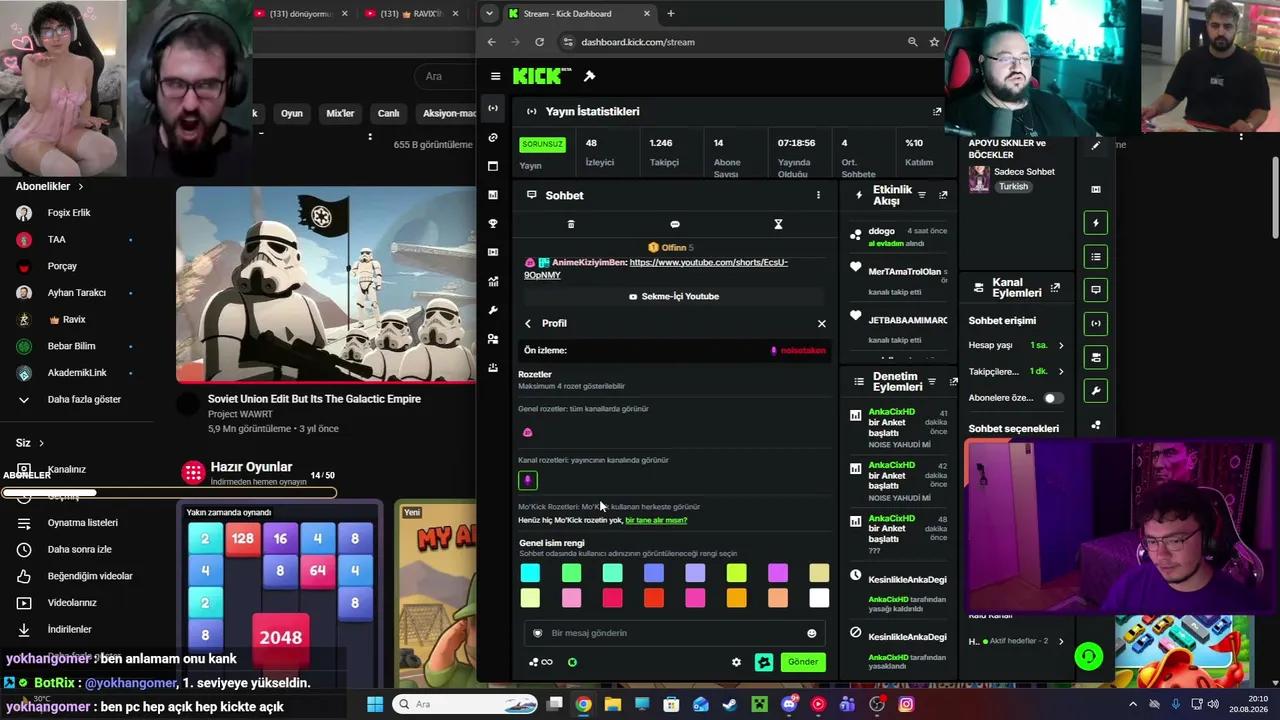Open the link icon in Kick sidebar
1280x720 pixels.
(x=493, y=137)
